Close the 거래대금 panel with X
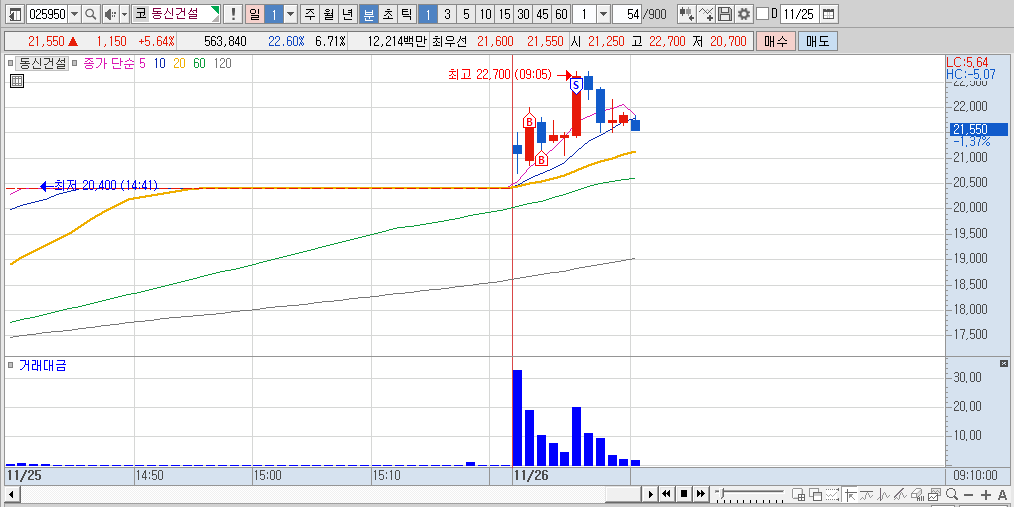Image resolution: width=1014 pixels, height=507 pixels. (x=1004, y=363)
